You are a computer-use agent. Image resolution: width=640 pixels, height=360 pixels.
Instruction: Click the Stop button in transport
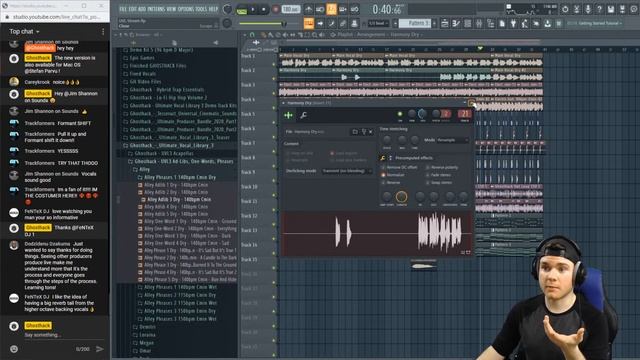point(264,9)
